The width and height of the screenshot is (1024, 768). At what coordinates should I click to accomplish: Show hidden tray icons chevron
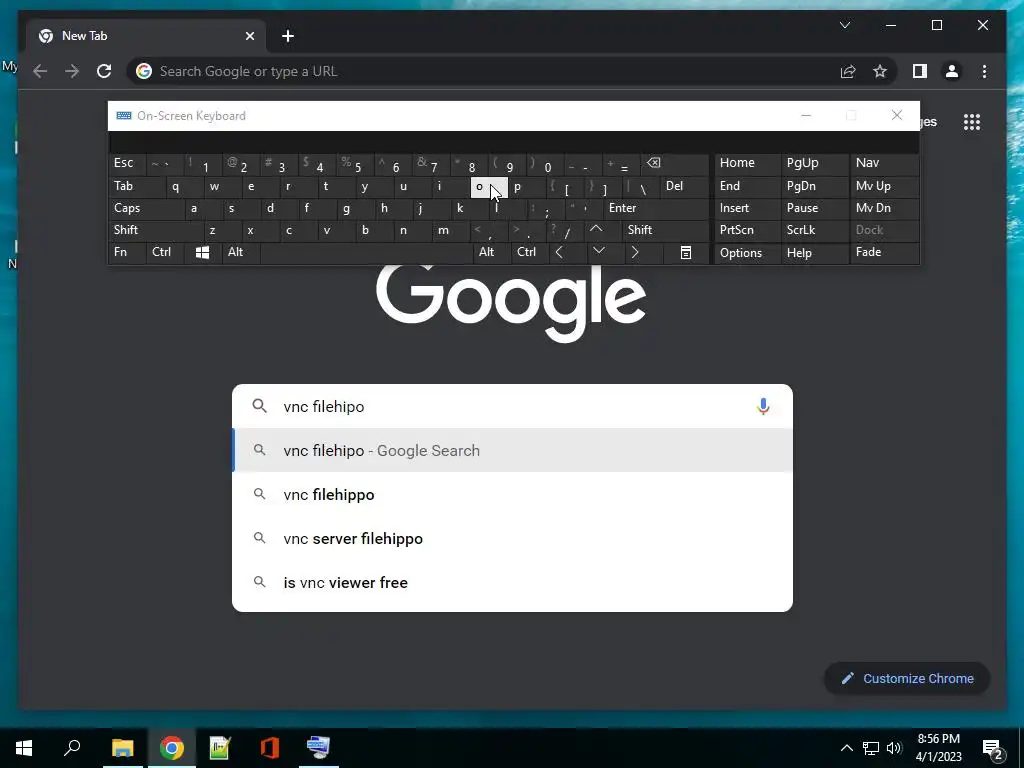tap(846, 748)
